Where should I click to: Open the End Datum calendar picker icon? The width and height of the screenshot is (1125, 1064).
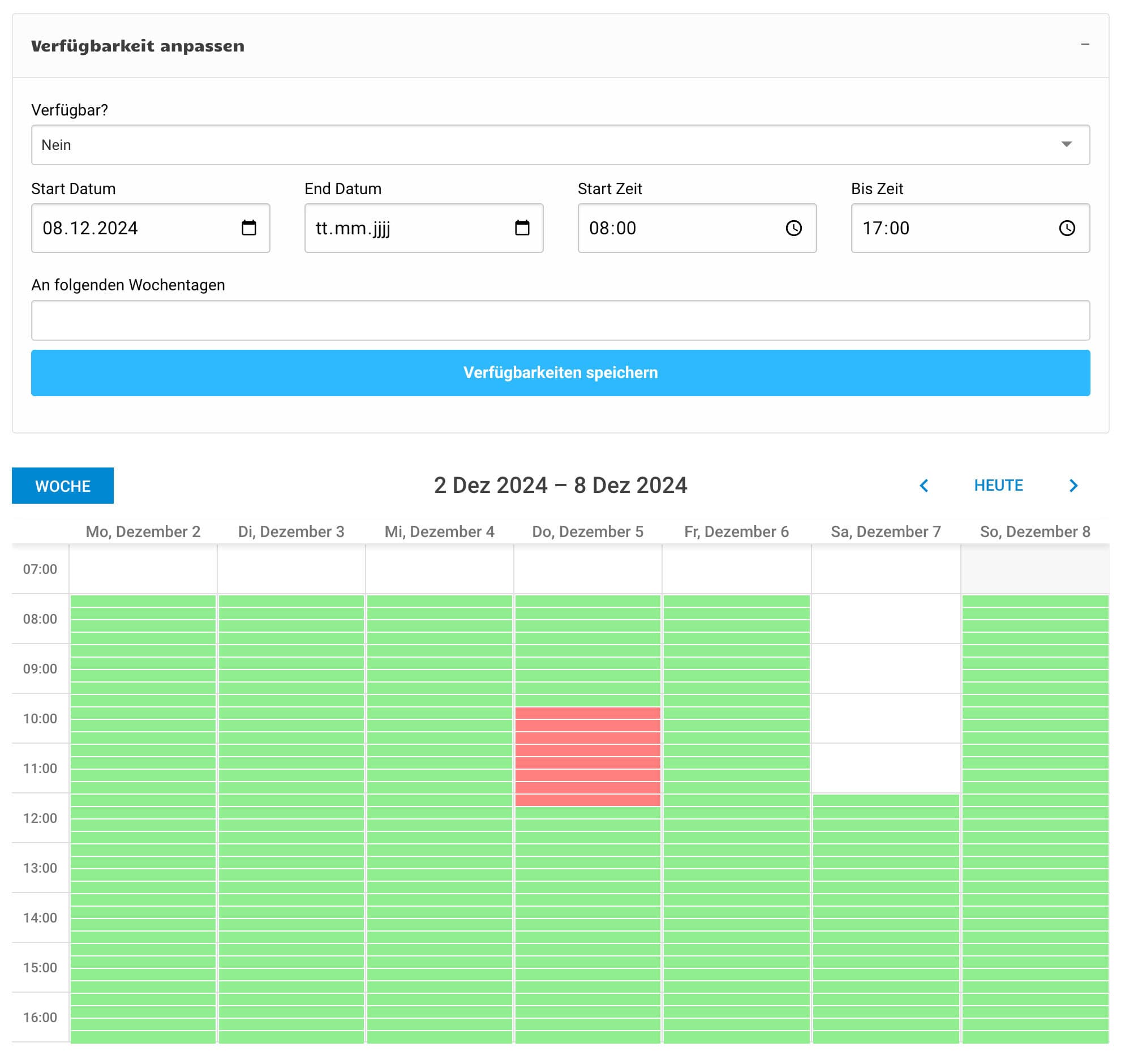coord(522,228)
